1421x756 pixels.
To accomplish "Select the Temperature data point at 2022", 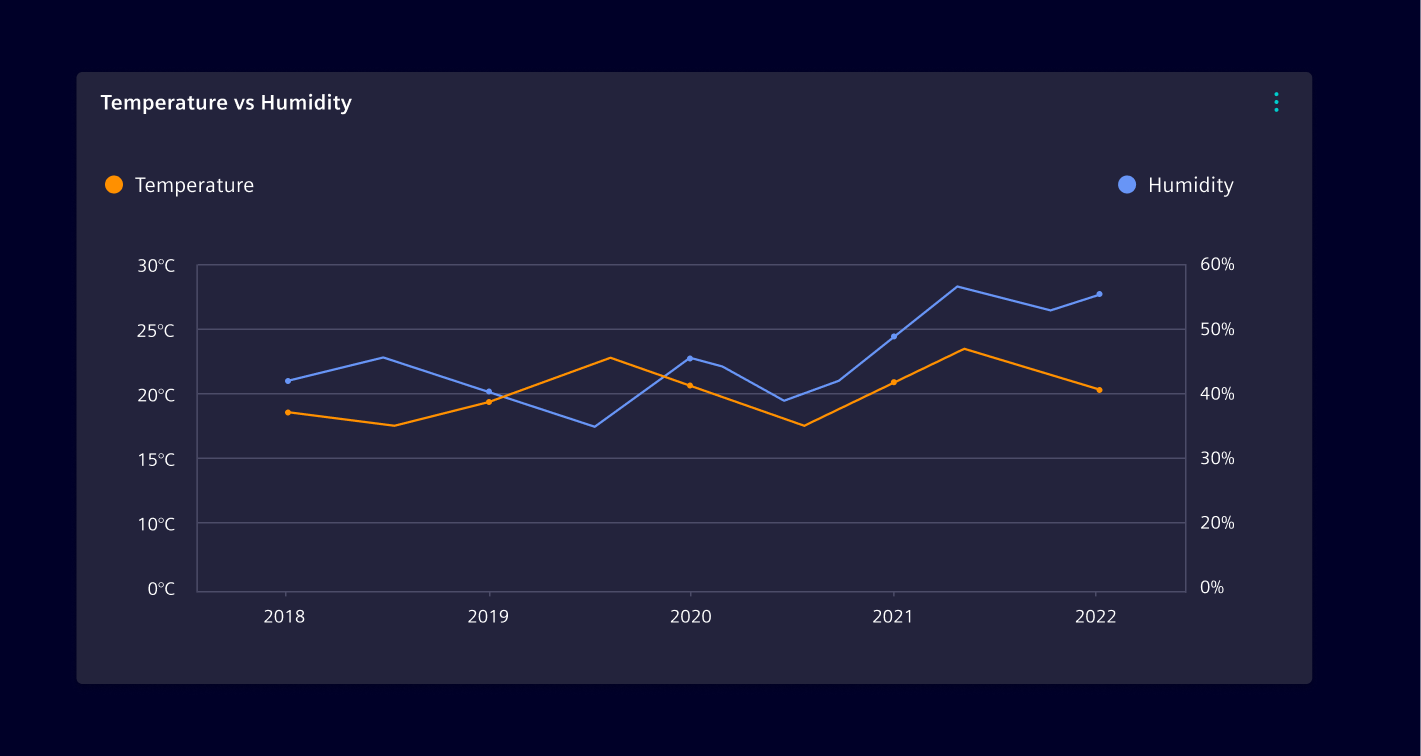I will point(1099,390).
